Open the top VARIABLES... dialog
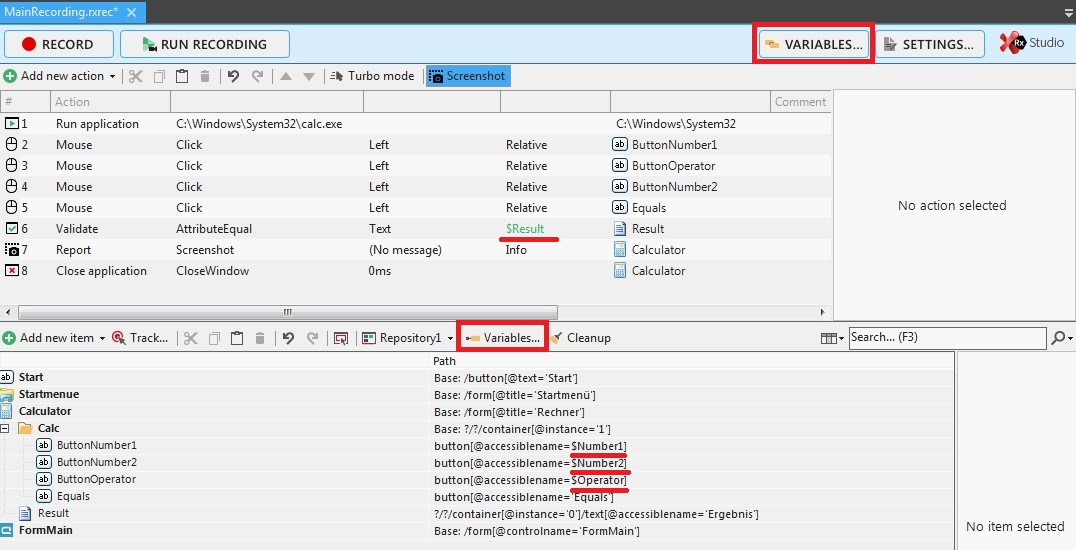This screenshot has width=1076, height=550. tap(813, 44)
